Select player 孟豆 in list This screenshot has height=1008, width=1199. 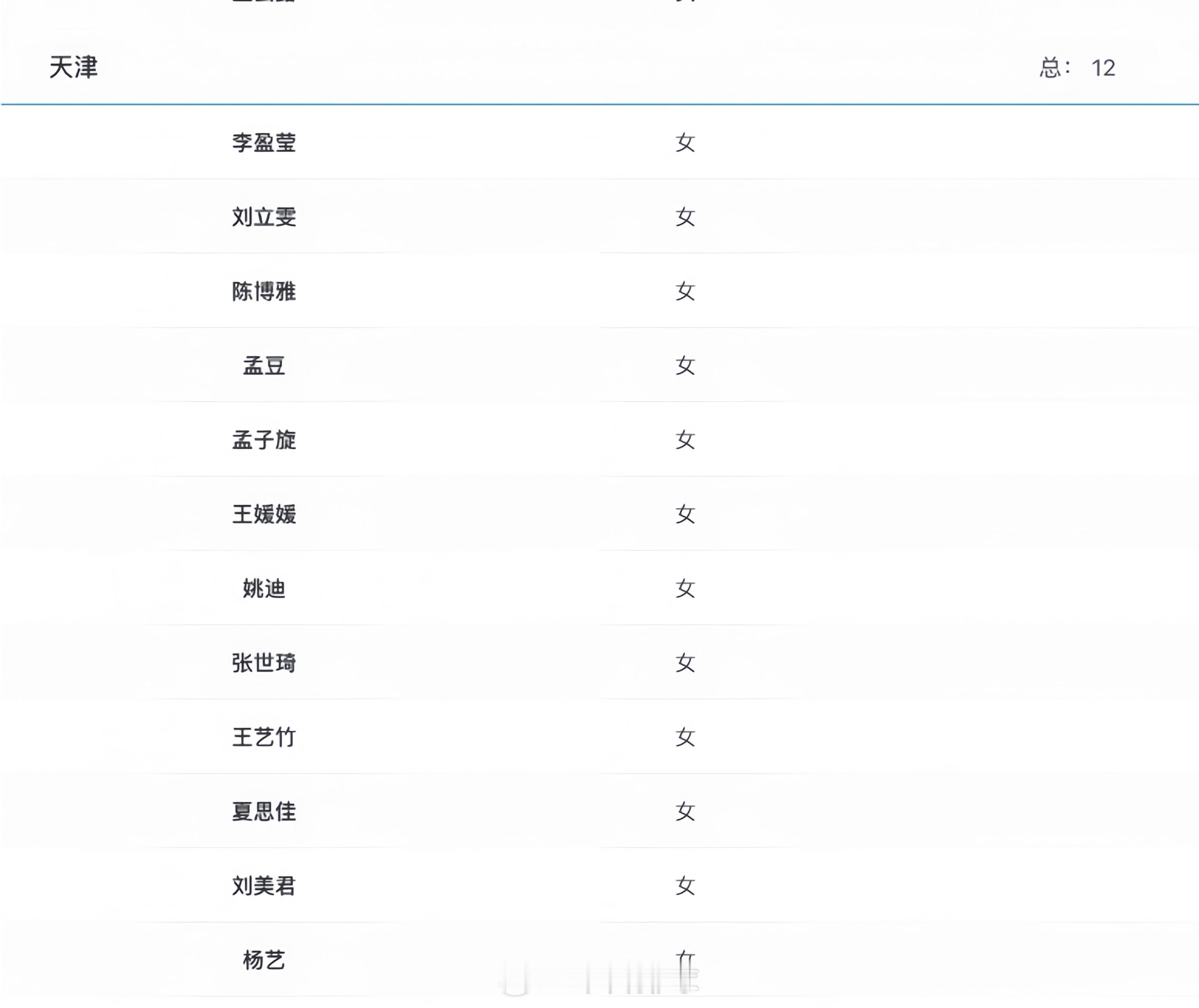pos(264,366)
